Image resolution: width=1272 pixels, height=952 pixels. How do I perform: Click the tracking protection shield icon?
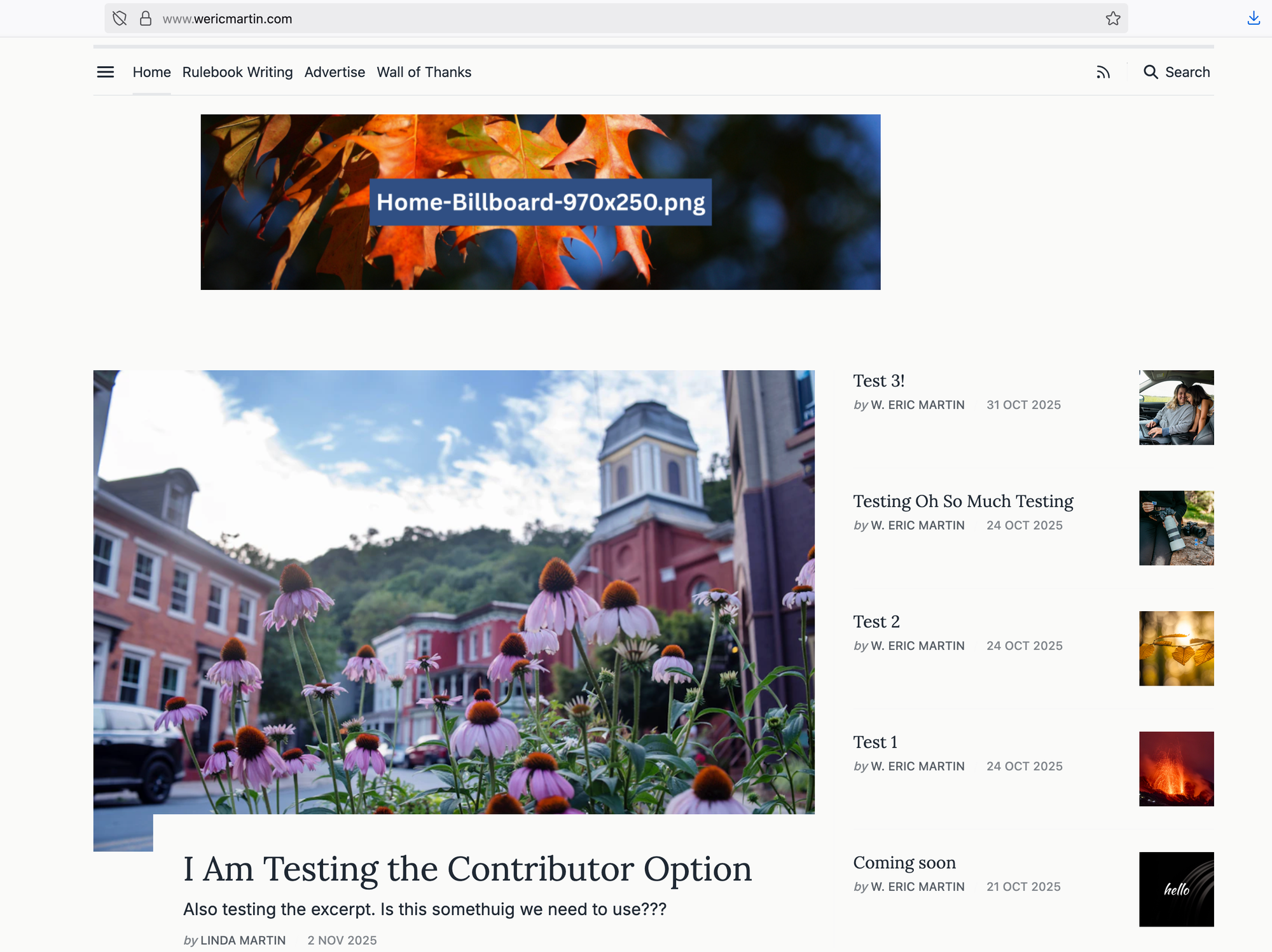[x=119, y=18]
